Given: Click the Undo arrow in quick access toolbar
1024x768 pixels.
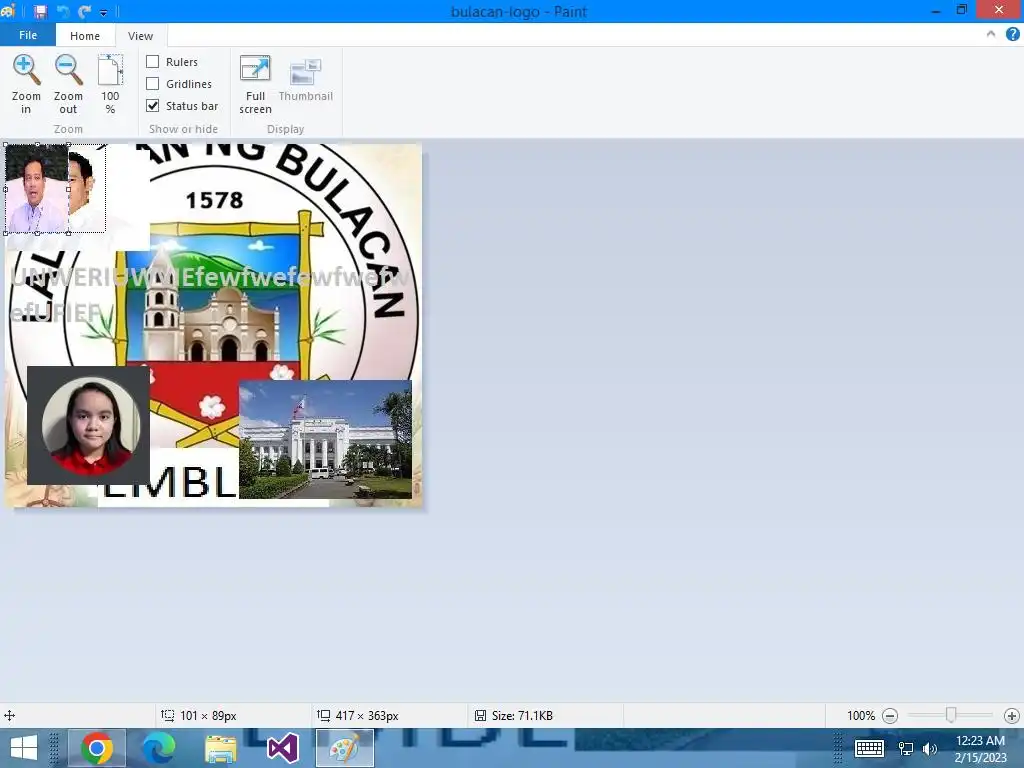Looking at the screenshot, I should [63, 12].
